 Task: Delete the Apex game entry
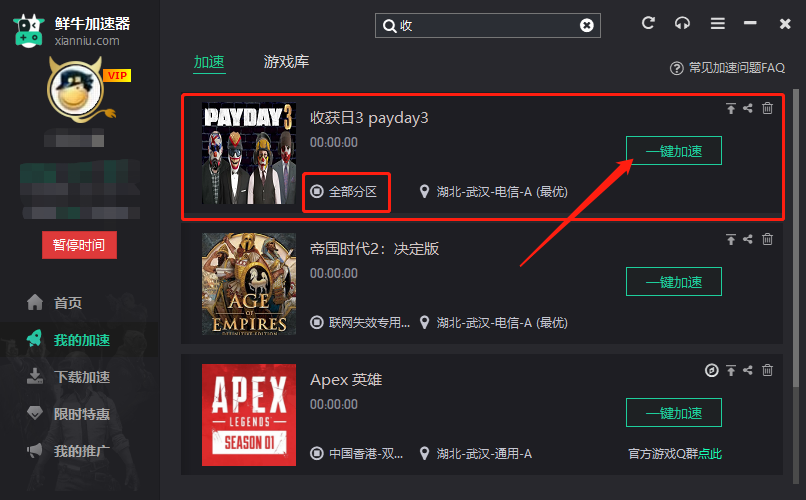tap(767, 370)
